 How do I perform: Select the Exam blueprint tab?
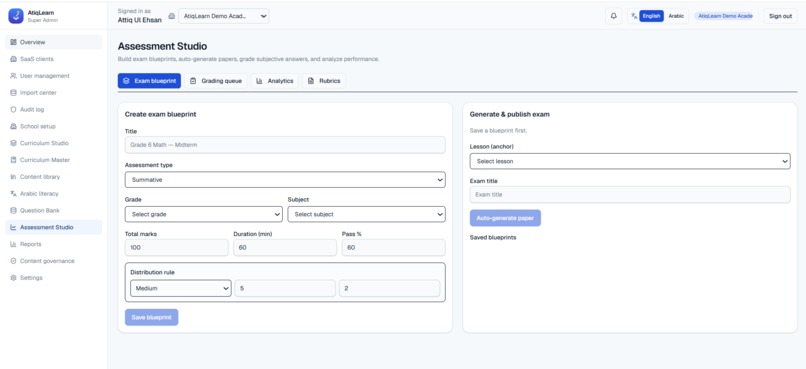tap(149, 81)
